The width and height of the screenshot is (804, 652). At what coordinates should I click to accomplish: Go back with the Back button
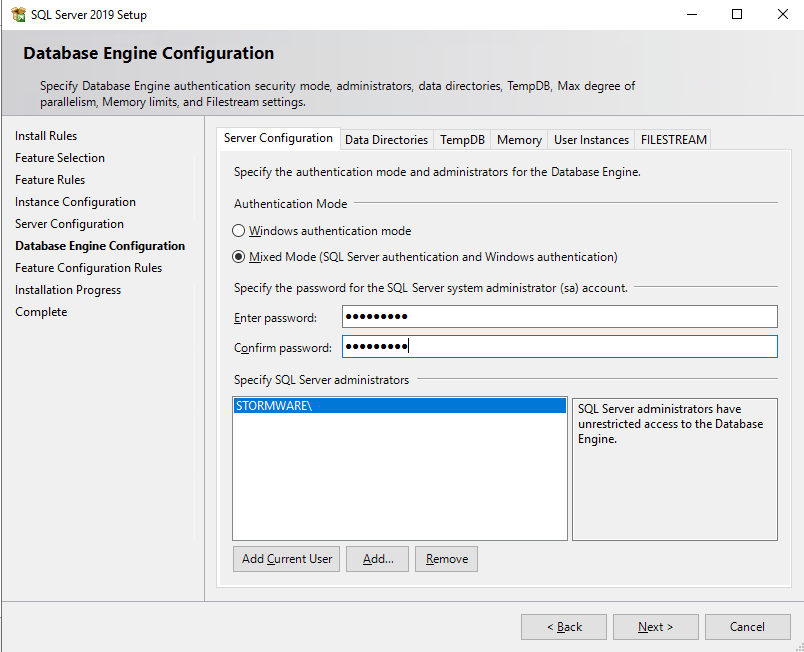564,627
